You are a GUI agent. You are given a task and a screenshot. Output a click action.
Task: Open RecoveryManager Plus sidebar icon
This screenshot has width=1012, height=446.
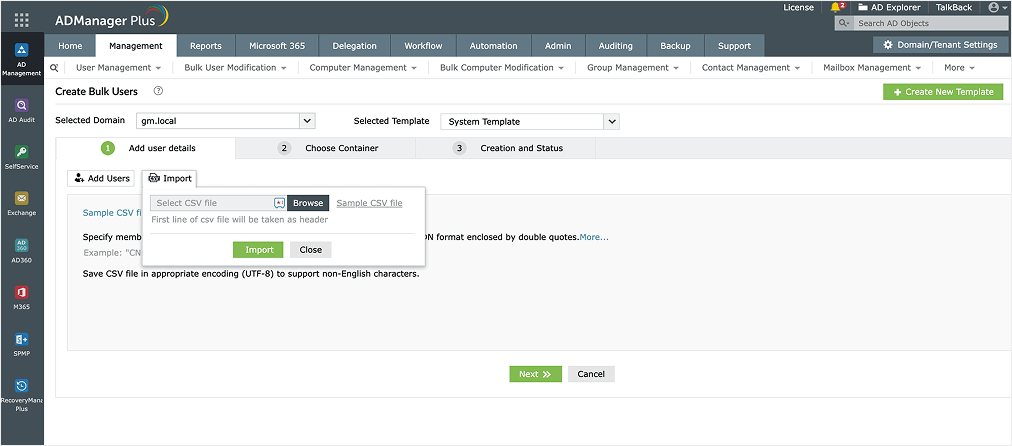pos(22,391)
